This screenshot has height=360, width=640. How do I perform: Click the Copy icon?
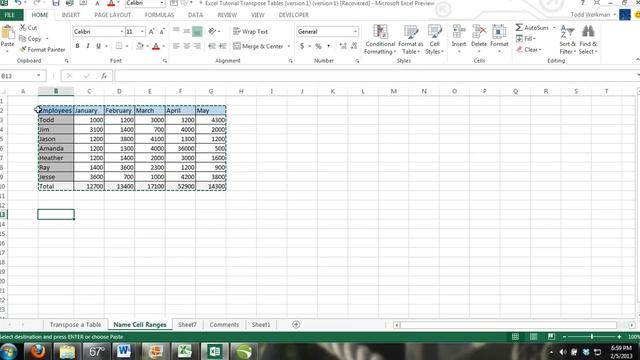[x=22, y=38]
